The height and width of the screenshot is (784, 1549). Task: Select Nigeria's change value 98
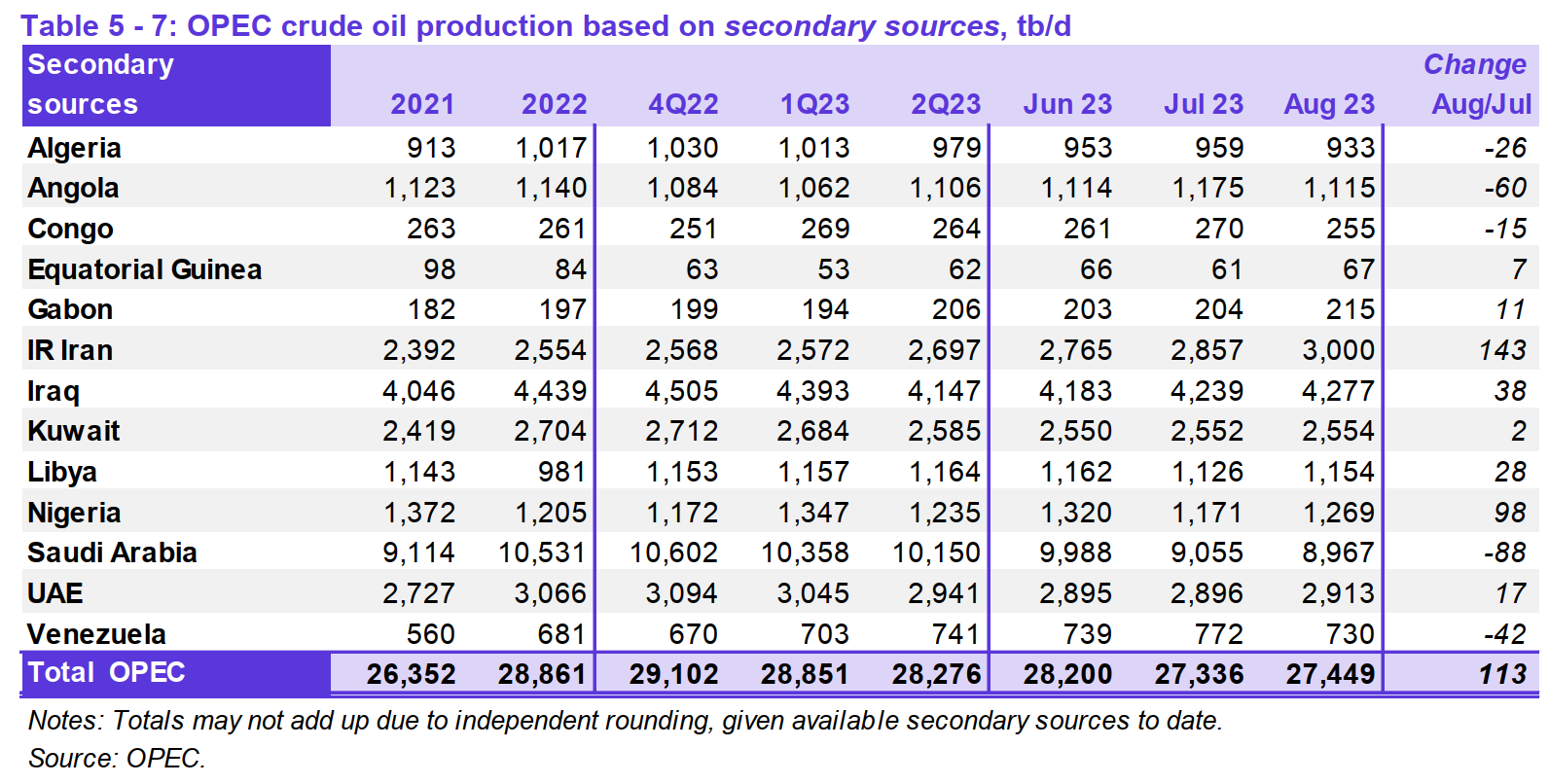tap(1510, 513)
